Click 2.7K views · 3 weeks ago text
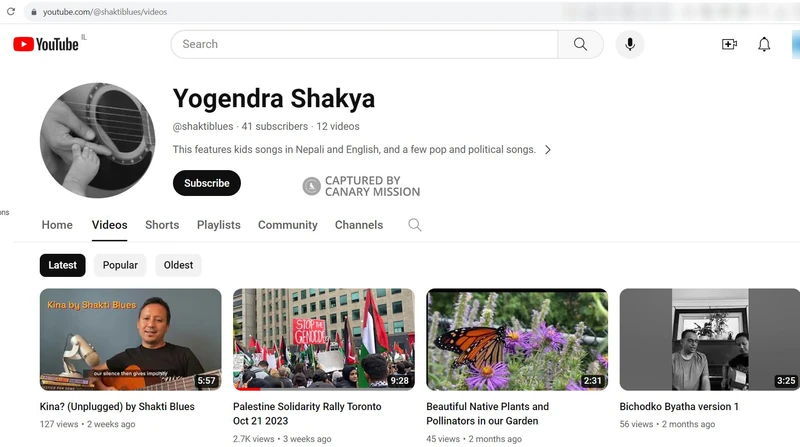Viewport: 800px width, 447px height. coord(282,439)
